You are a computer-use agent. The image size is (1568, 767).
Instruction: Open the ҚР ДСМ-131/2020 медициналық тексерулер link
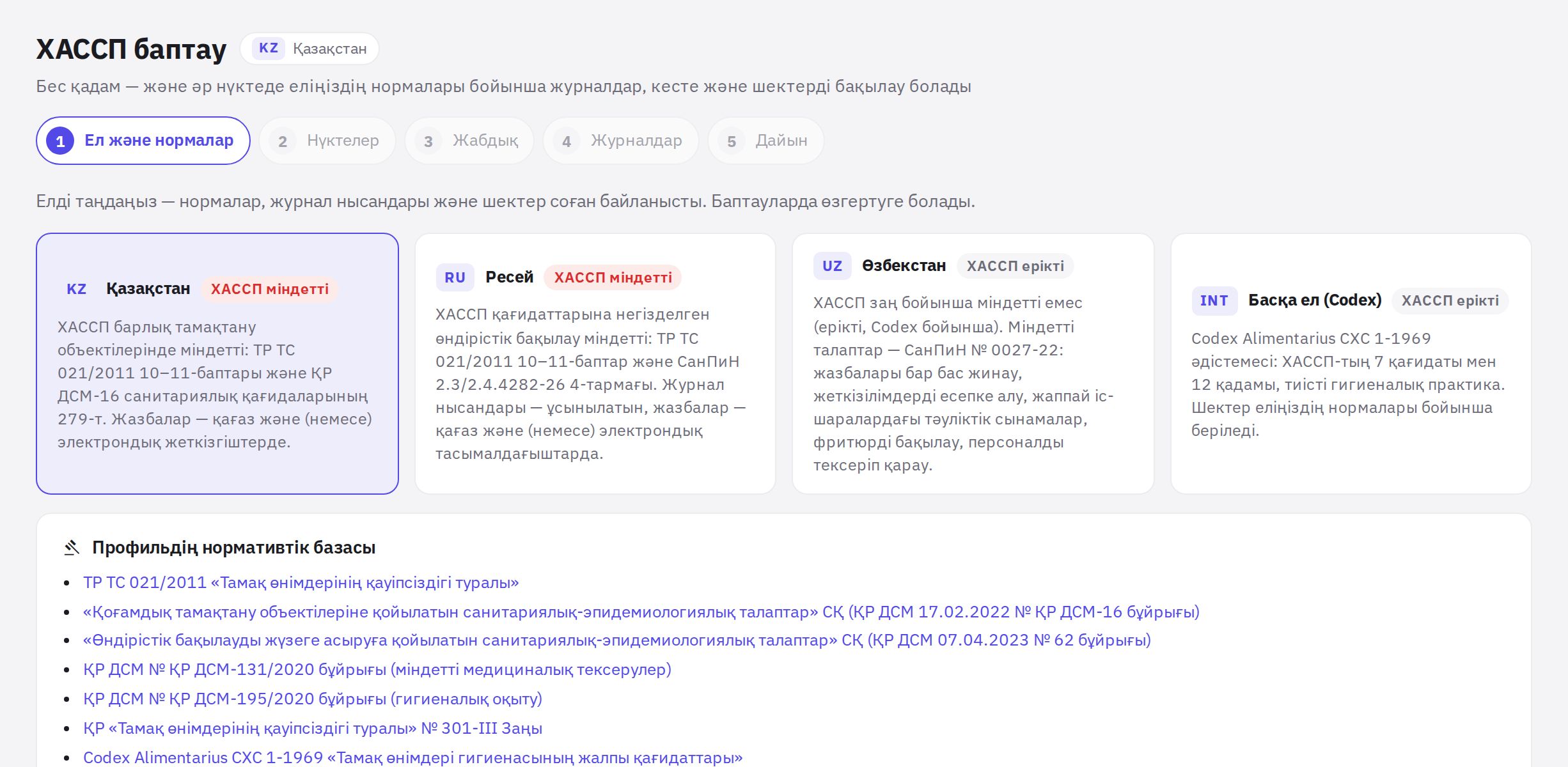(x=377, y=670)
